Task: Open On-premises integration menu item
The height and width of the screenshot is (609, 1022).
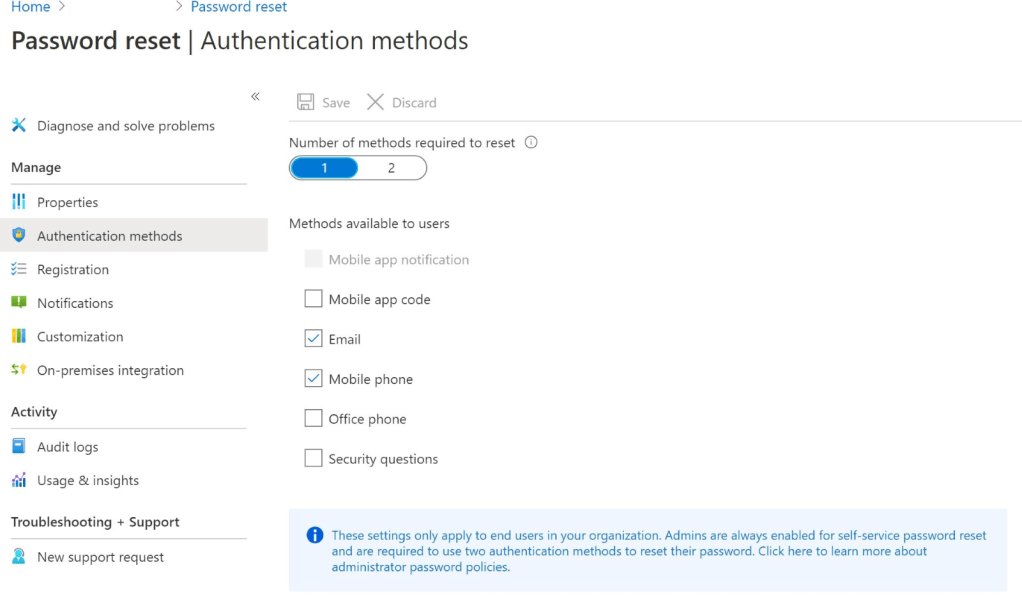Action: [x=110, y=370]
